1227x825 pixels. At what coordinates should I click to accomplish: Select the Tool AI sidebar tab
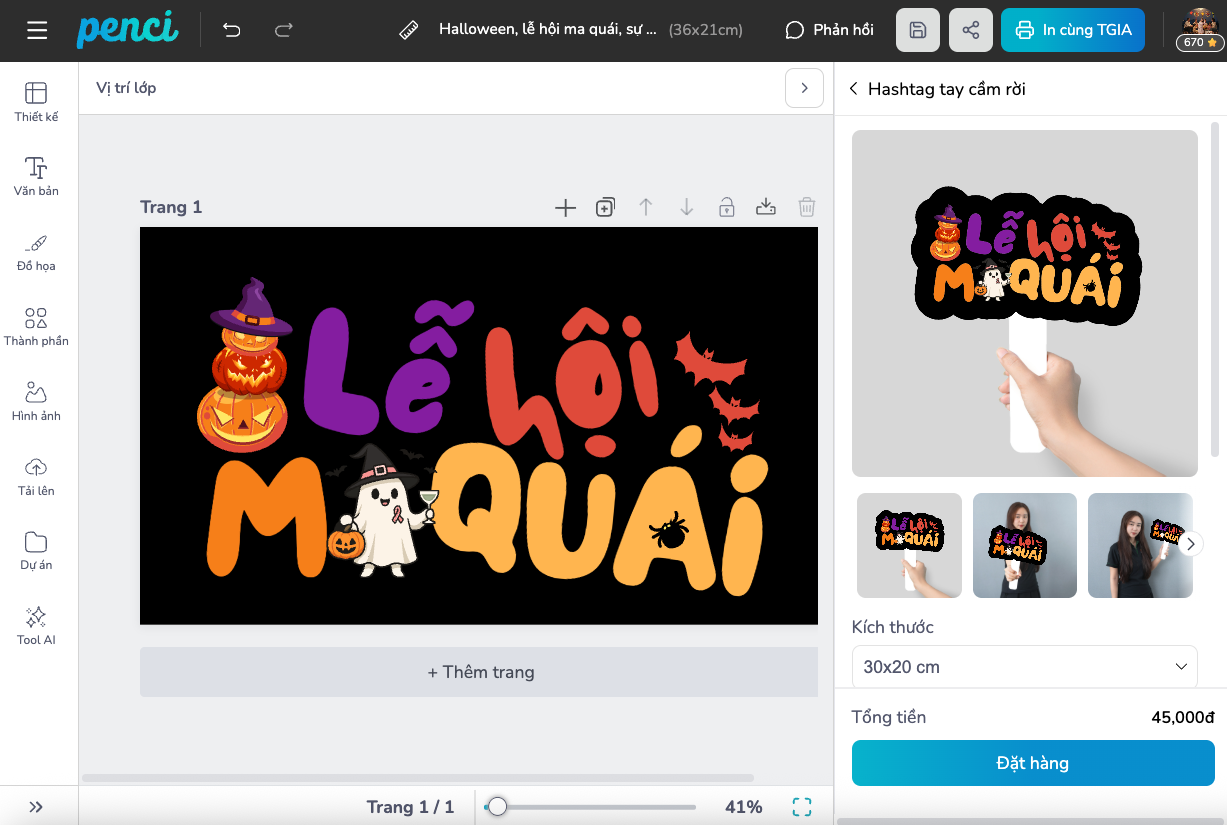point(36,625)
